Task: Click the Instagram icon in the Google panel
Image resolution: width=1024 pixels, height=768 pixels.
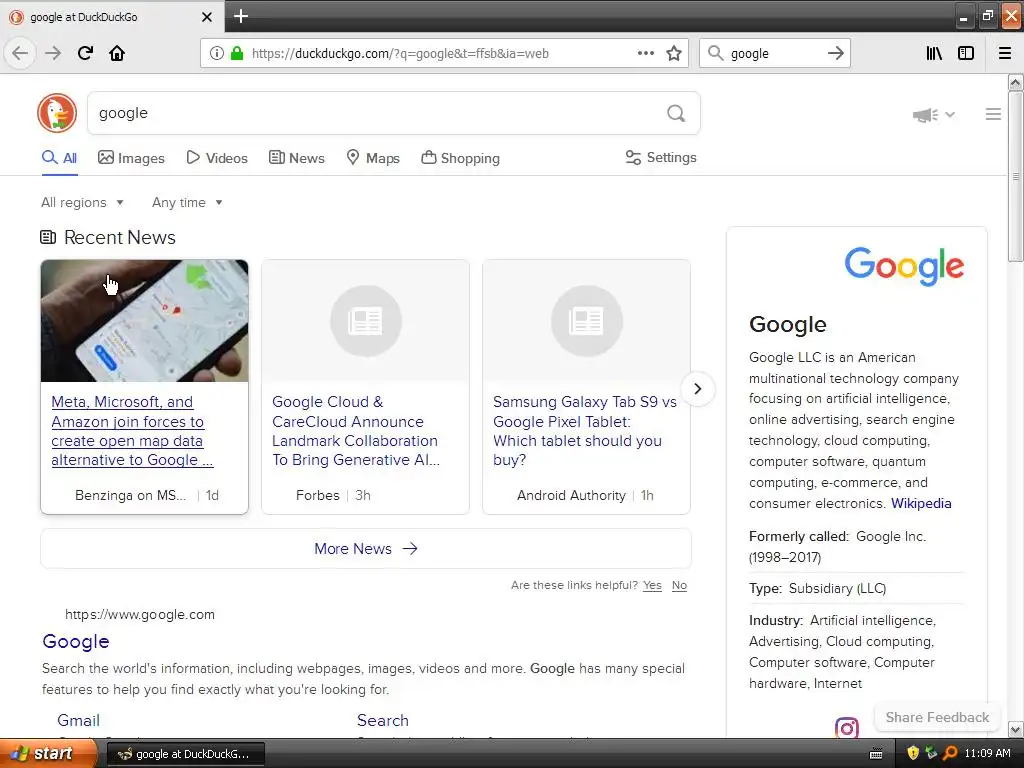Action: pos(846,727)
